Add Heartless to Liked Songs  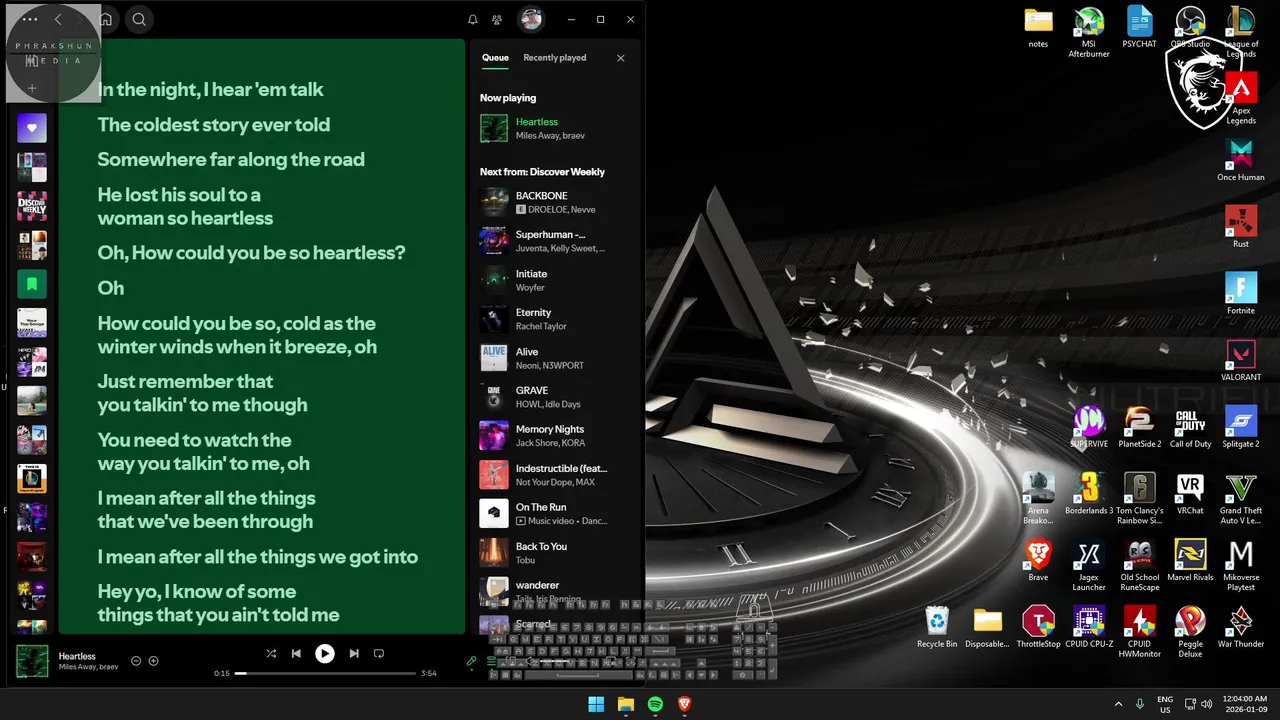[x=154, y=661]
